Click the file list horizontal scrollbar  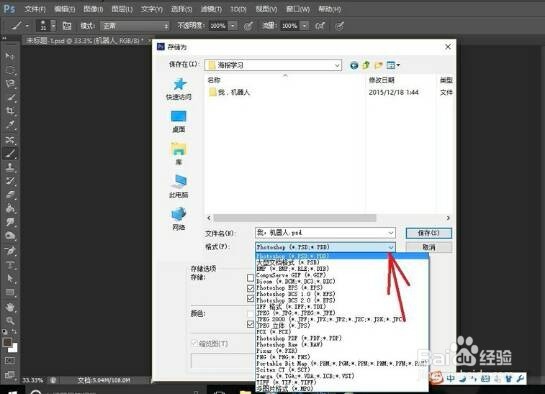coord(295,218)
